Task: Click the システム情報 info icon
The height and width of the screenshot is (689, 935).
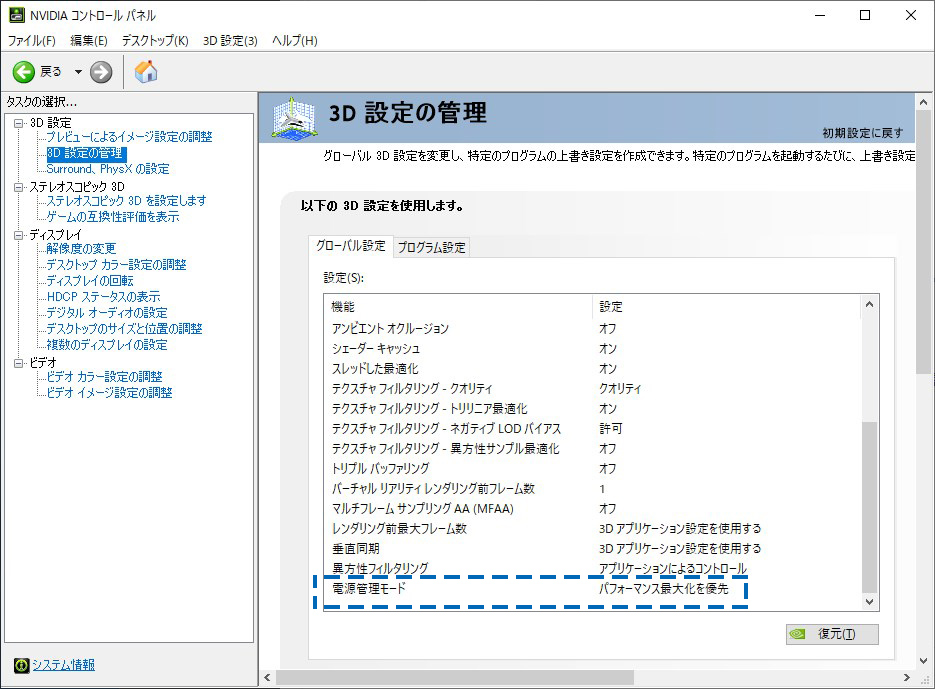Action: point(21,665)
